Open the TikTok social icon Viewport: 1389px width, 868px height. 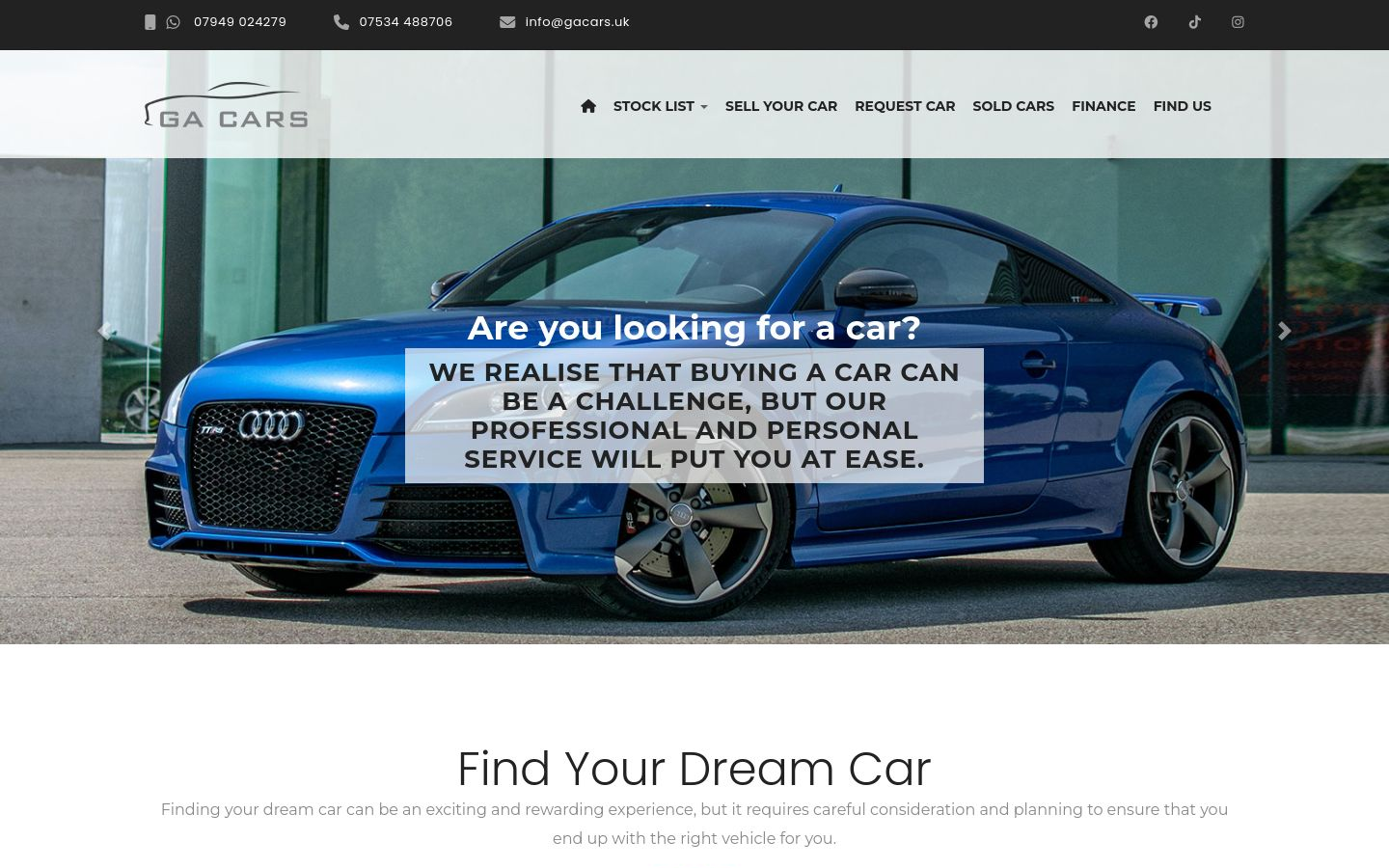coord(1194,22)
